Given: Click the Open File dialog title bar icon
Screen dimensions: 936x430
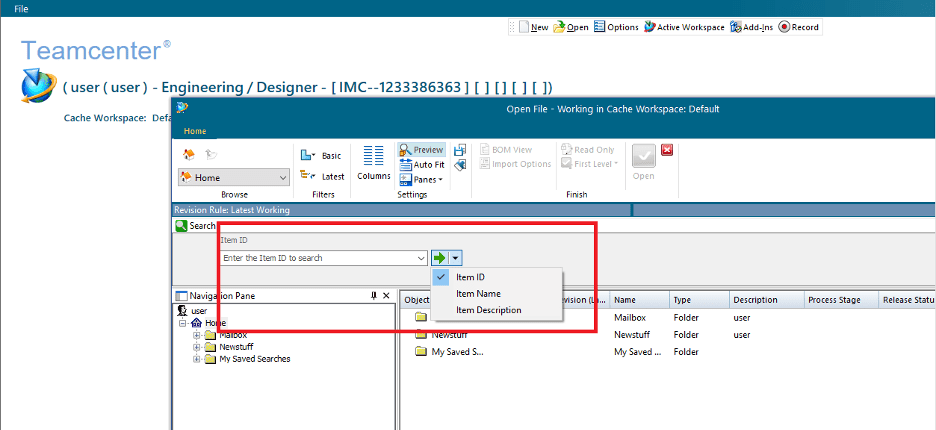Looking at the screenshot, I should tap(182, 108).
